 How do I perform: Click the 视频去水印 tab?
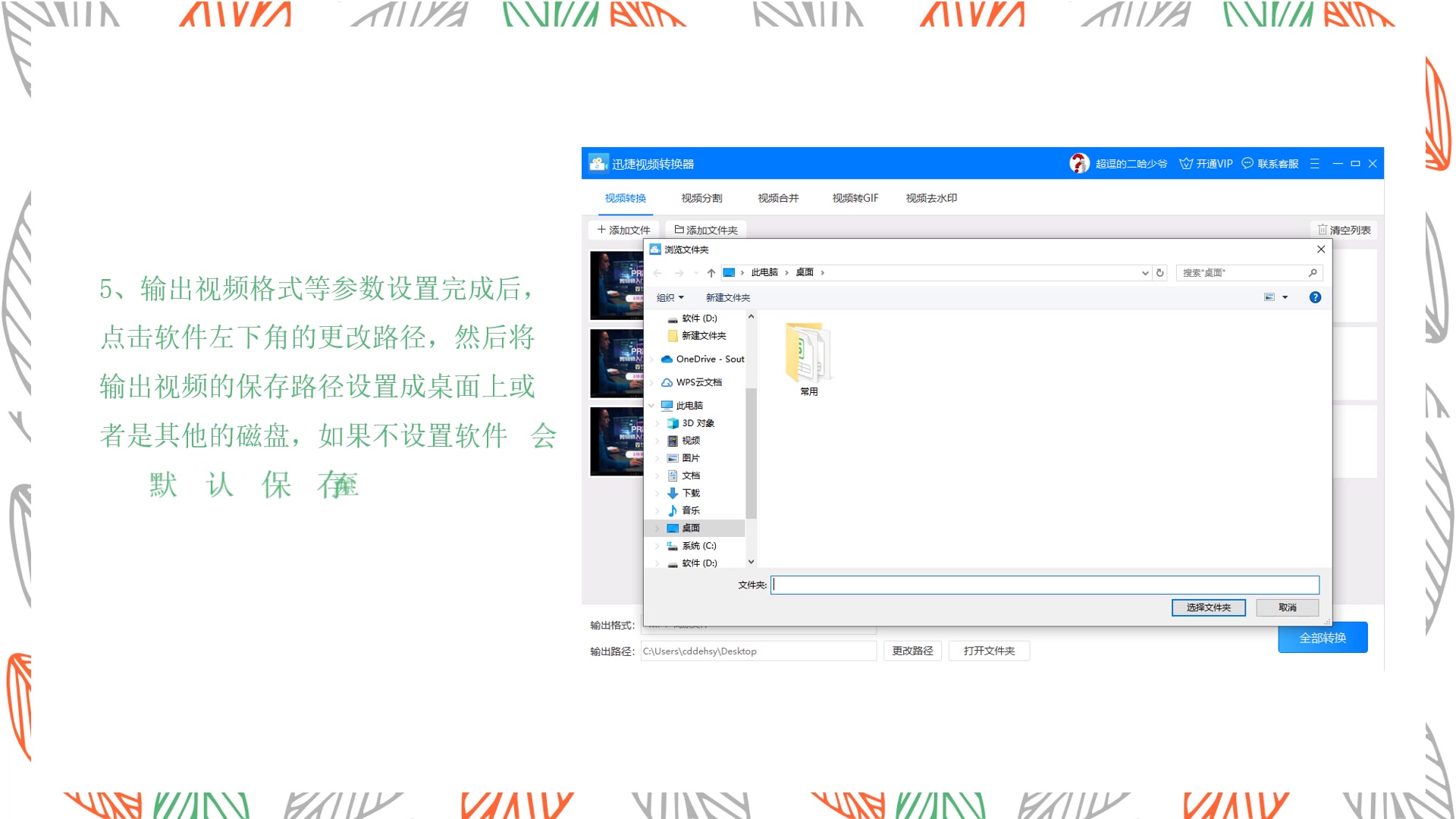(929, 197)
